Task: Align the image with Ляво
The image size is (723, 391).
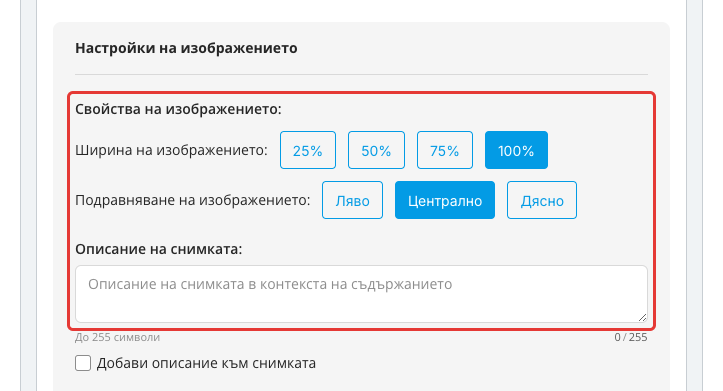Action: (352, 200)
